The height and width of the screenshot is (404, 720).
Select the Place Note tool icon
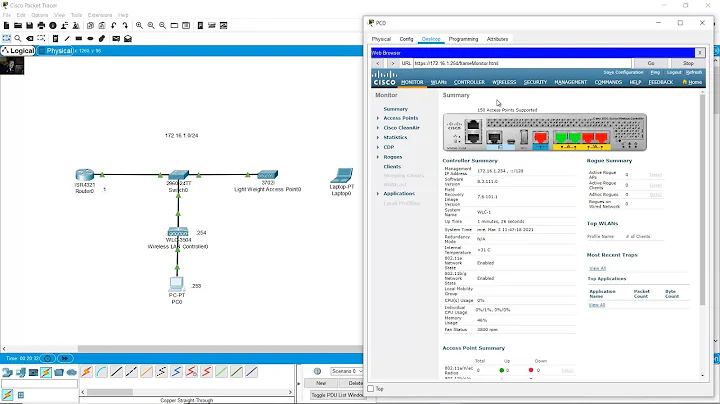(x=56, y=39)
